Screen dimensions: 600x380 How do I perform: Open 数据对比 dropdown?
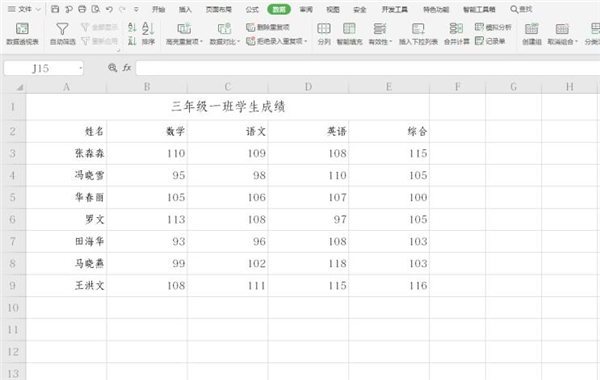(225, 34)
